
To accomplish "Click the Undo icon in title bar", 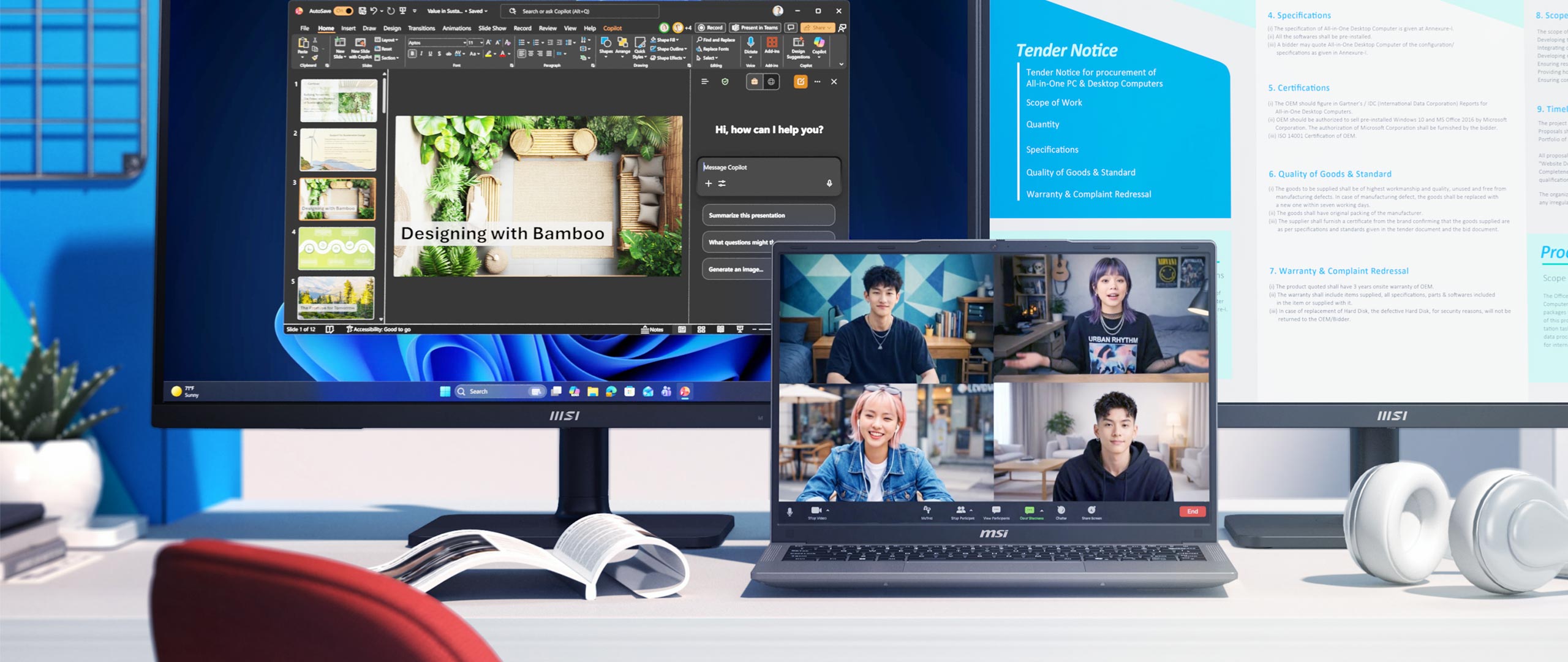I will coord(373,11).
